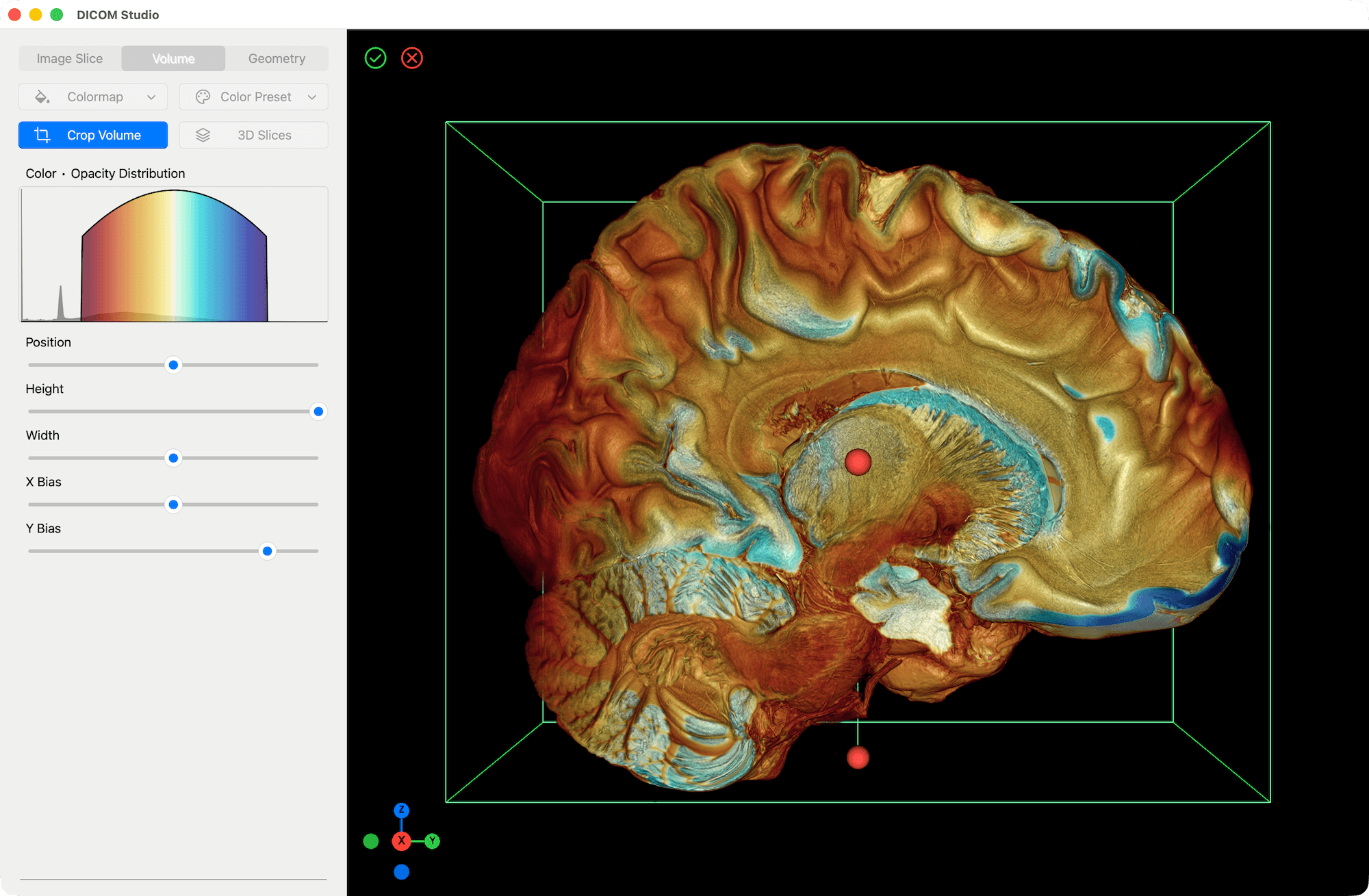1369x896 pixels.
Task: Toggle the Volume rendering mode
Action: [172, 58]
